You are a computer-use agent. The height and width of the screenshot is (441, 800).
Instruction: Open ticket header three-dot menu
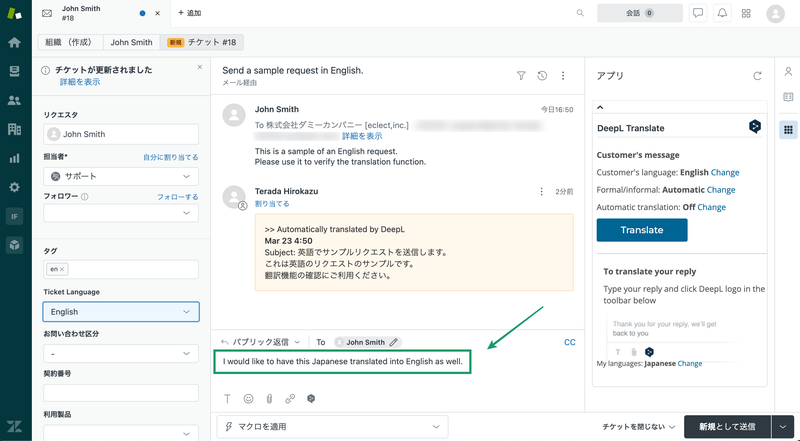point(563,76)
